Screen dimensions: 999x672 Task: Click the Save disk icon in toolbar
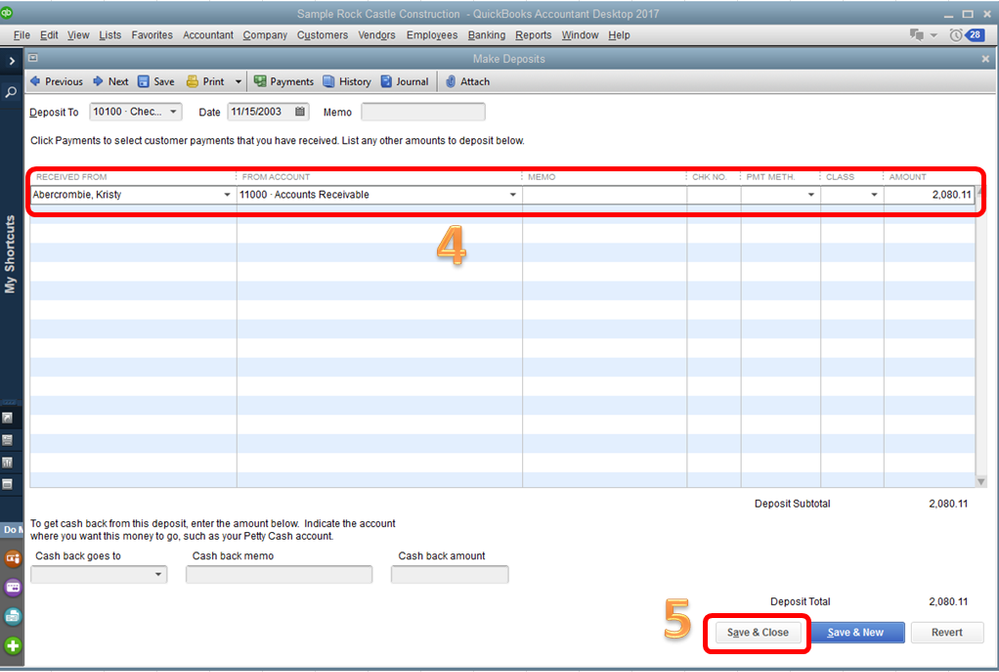(x=143, y=82)
